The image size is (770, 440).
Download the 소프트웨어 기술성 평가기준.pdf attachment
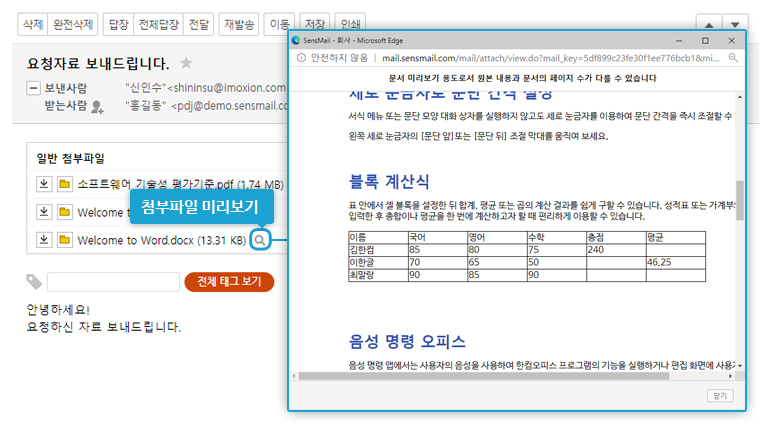[44, 184]
